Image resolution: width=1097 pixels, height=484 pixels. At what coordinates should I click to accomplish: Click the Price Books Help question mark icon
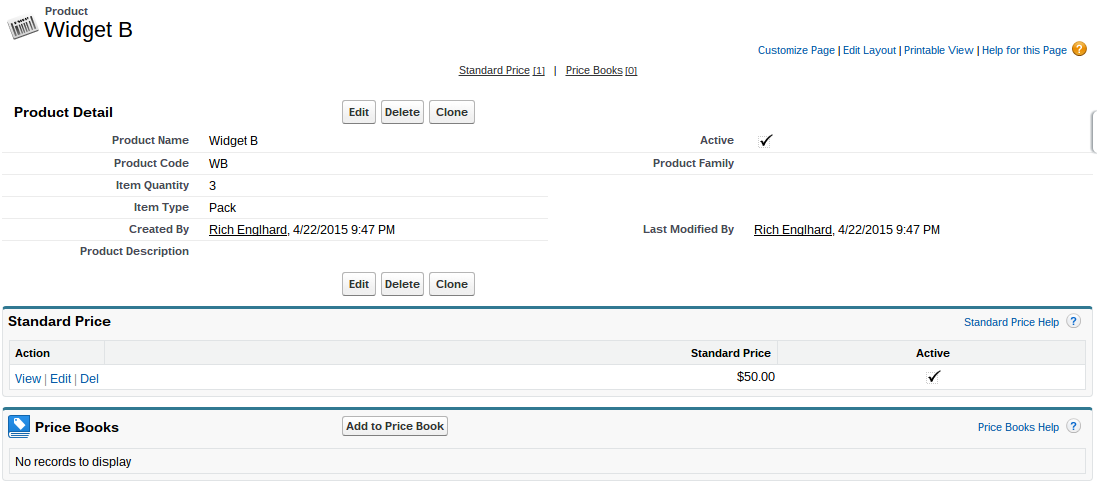click(x=1073, y=427)
